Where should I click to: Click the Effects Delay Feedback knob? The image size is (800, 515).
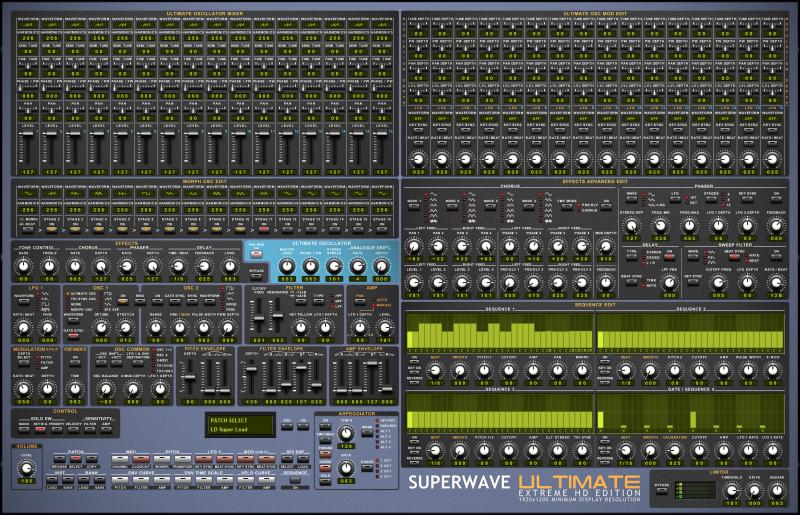pyautogui.click(x=204, y=266)
